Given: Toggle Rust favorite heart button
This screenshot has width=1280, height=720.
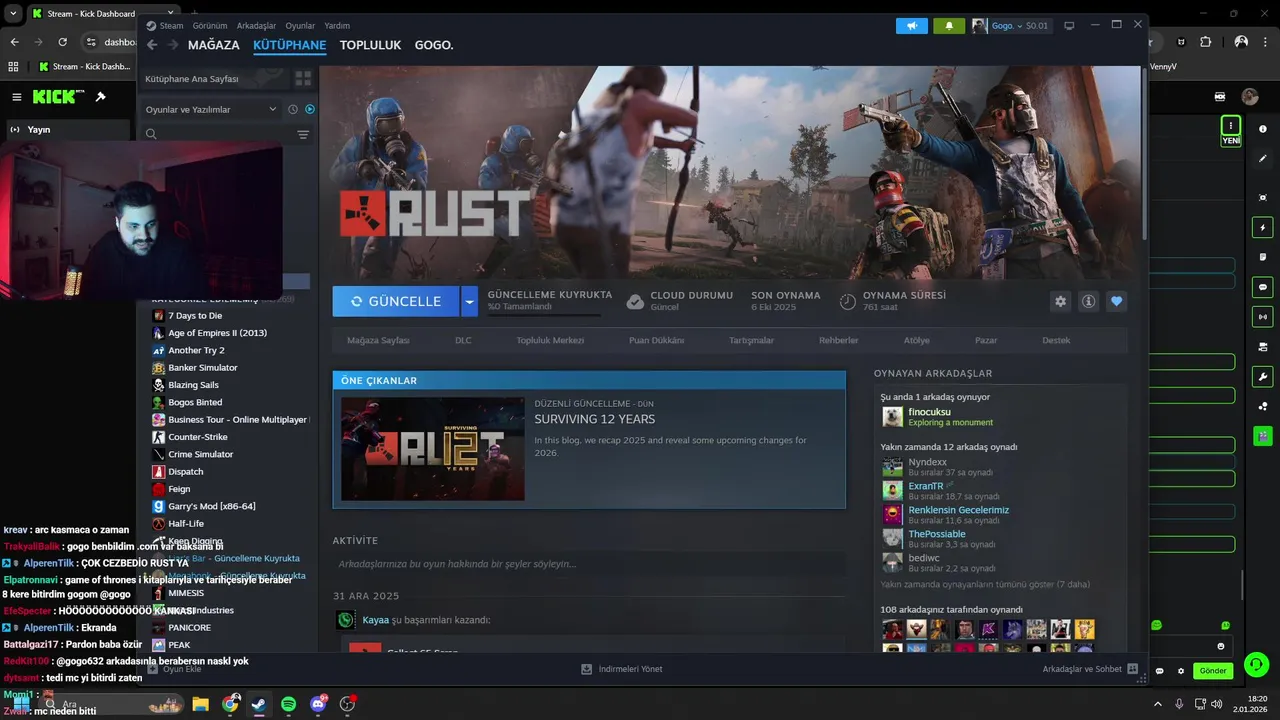Looking at the screenshot, I should [1116, 301].
